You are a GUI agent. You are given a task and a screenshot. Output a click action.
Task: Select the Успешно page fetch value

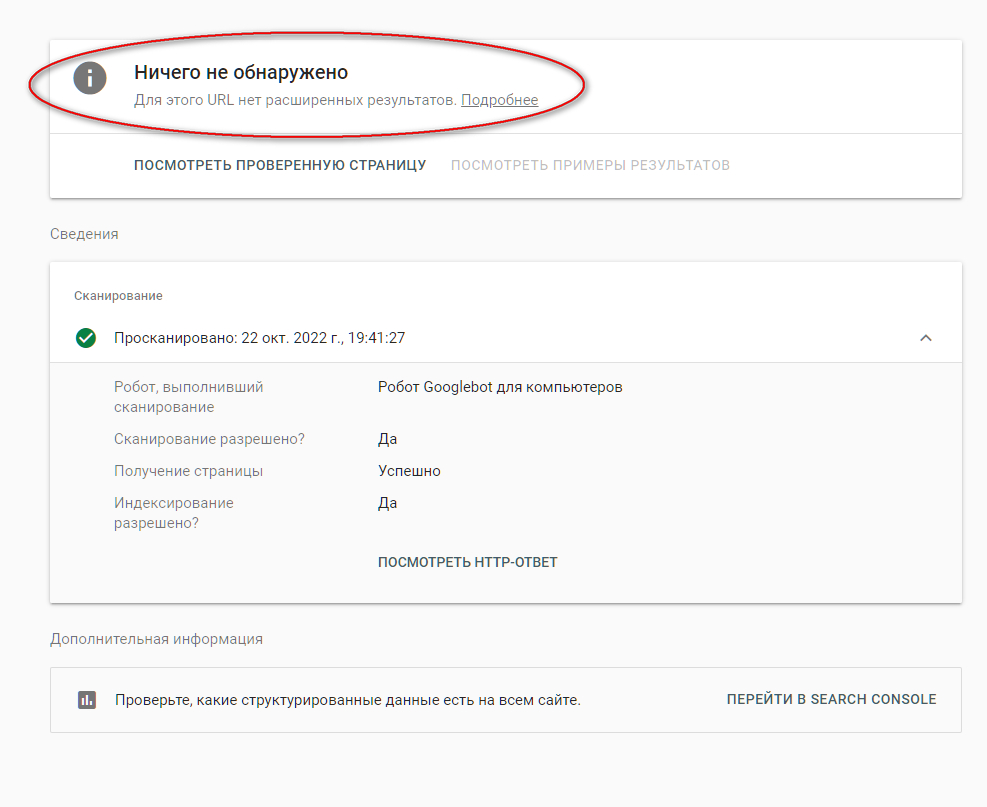409,471
